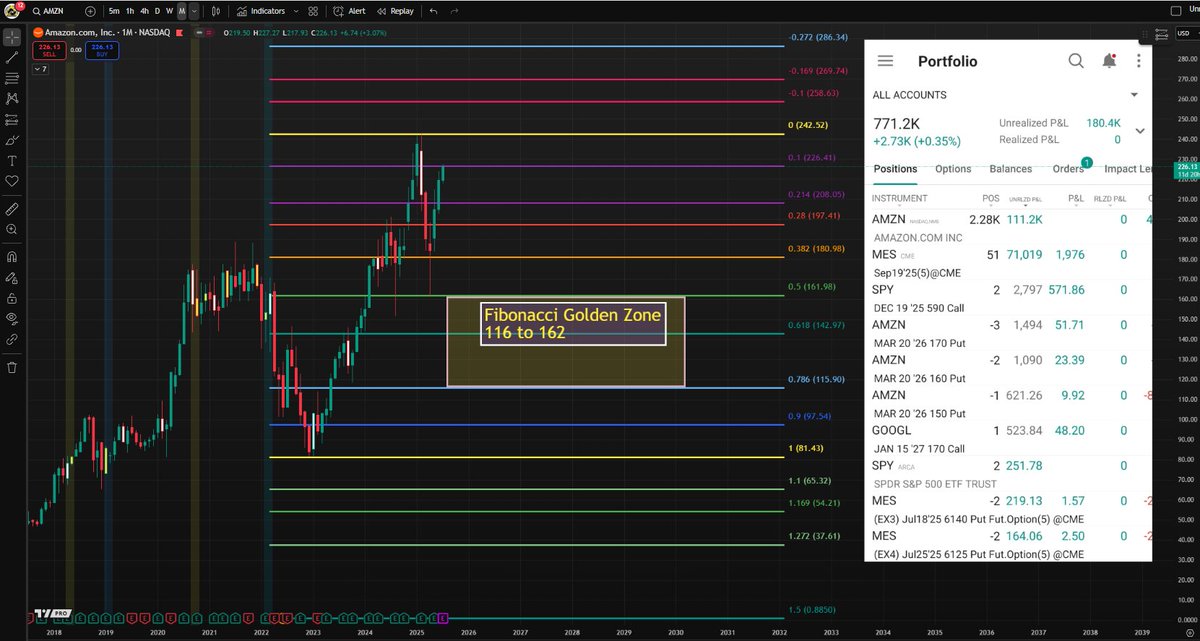The height and width of the screenshot is (641, 1200).
Task: Select the W weekly timeframe
Action: click(168, 11)
